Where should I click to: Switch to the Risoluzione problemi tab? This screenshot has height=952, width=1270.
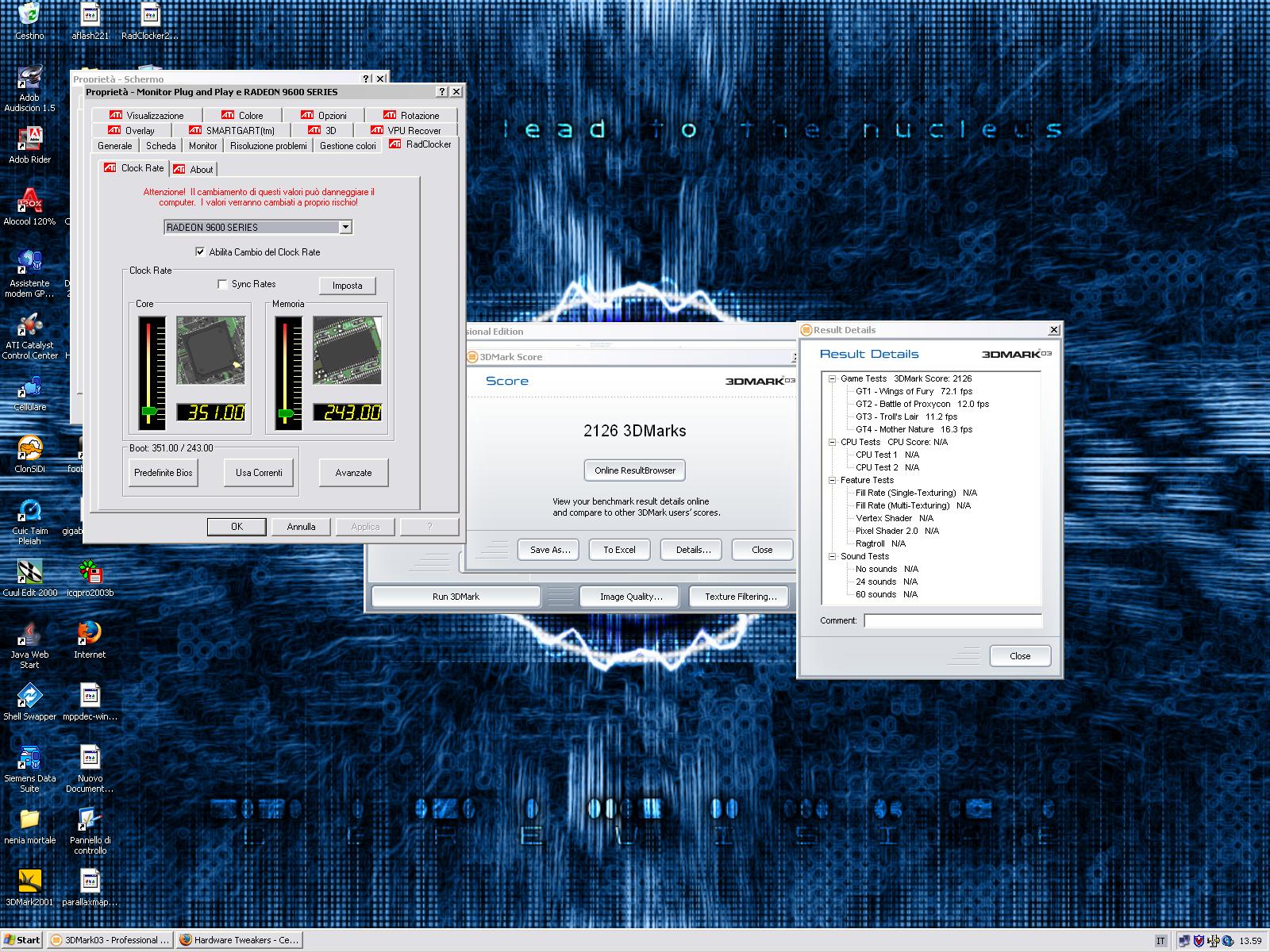[268, 146]
